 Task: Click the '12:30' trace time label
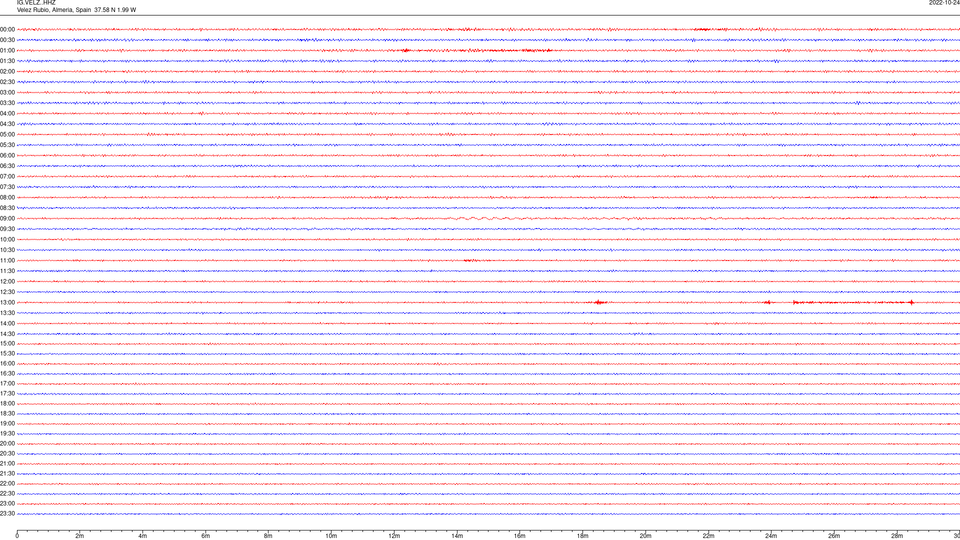point(7,292)
